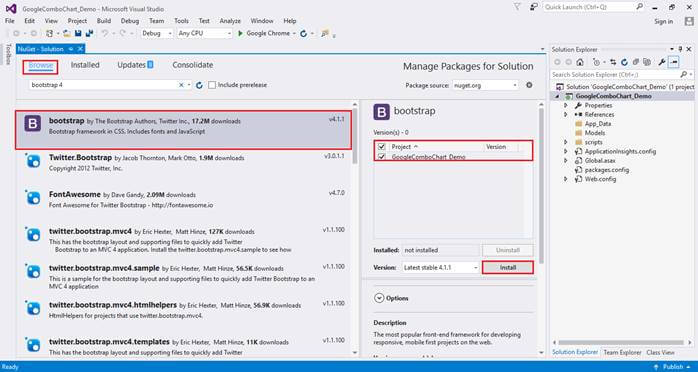The image size is (698, 372).
Task: Click the account avatar icon by Sign in
Action: pyautogui.click(x=689, y=21)
